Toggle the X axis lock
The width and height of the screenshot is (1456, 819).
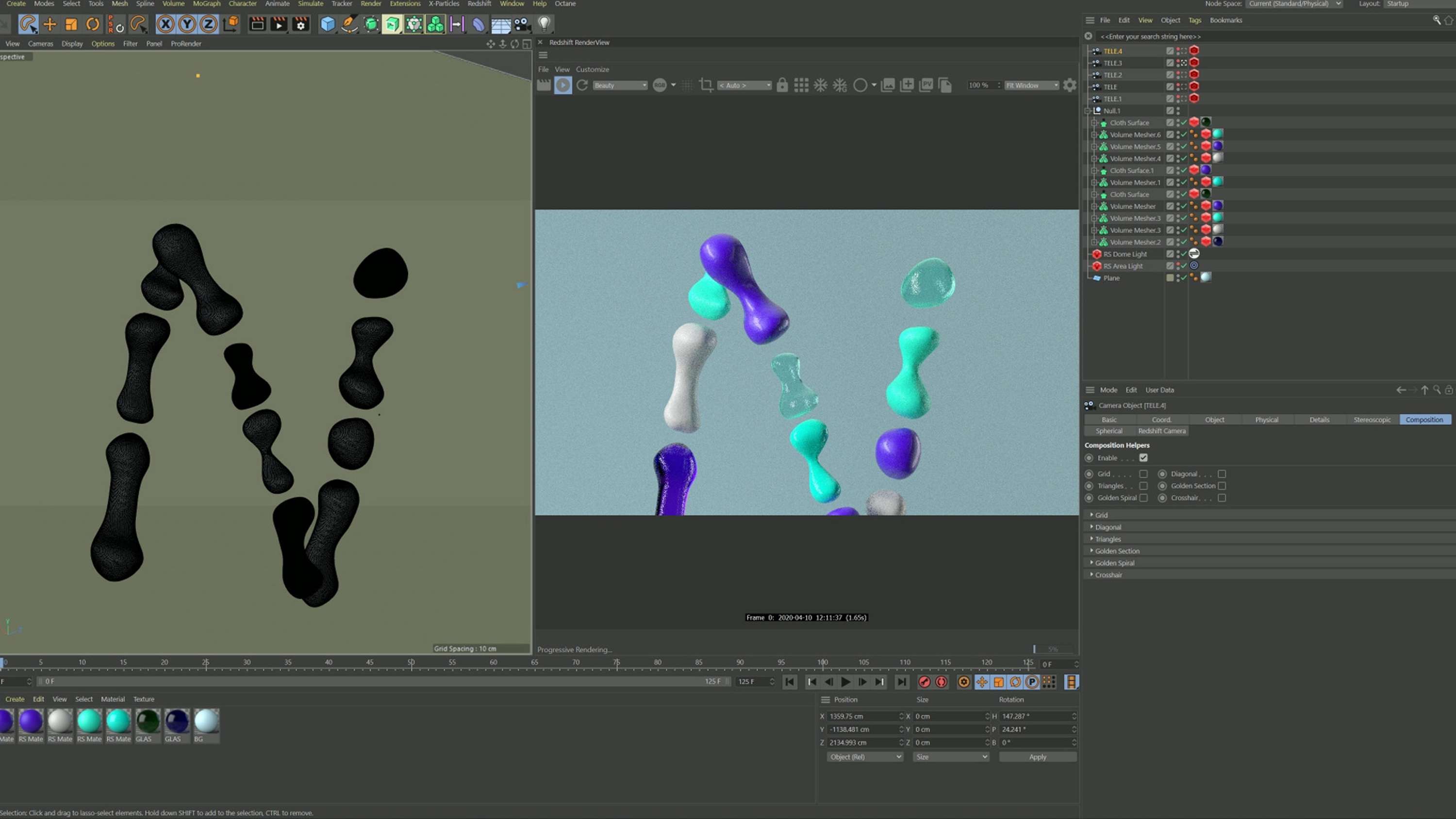(165, 24)
